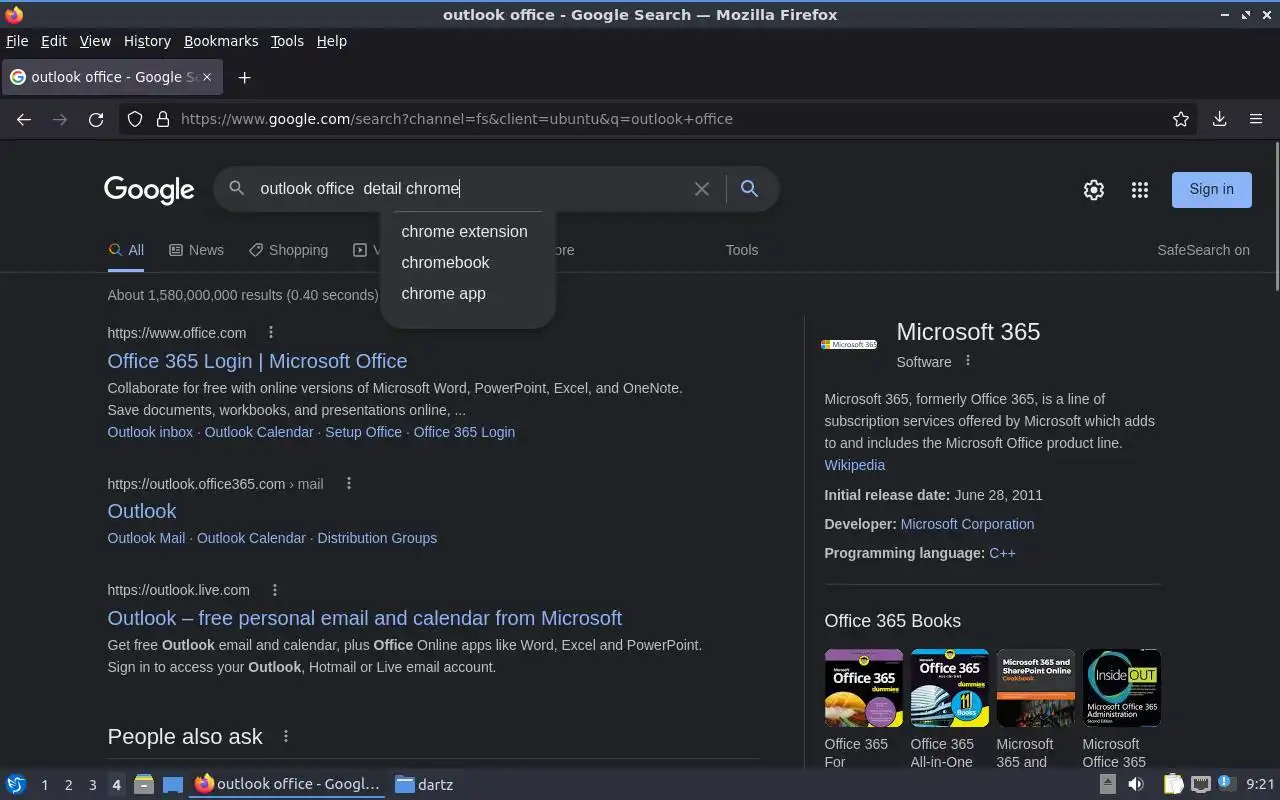
Task: Open options dots for outlook.live.com result
Action: pos(274,590)
